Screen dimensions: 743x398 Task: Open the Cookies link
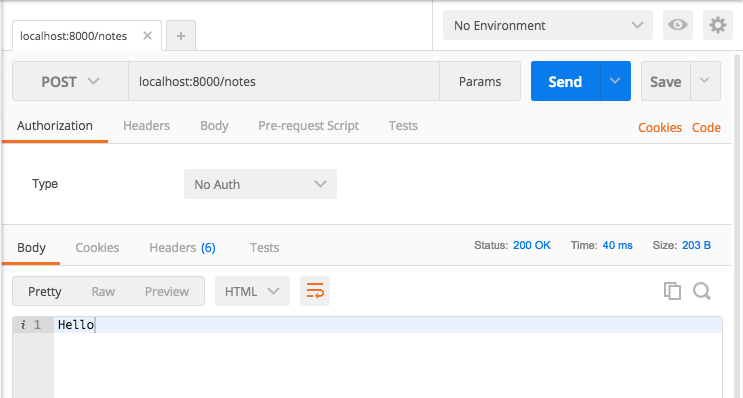(x=660, y=127)
